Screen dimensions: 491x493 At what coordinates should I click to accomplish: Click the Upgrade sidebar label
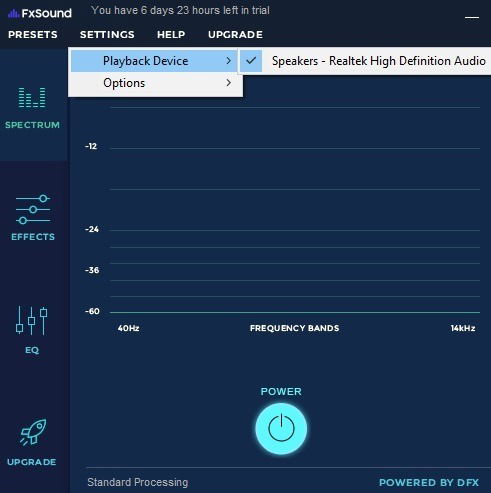[x=32, y=462]
